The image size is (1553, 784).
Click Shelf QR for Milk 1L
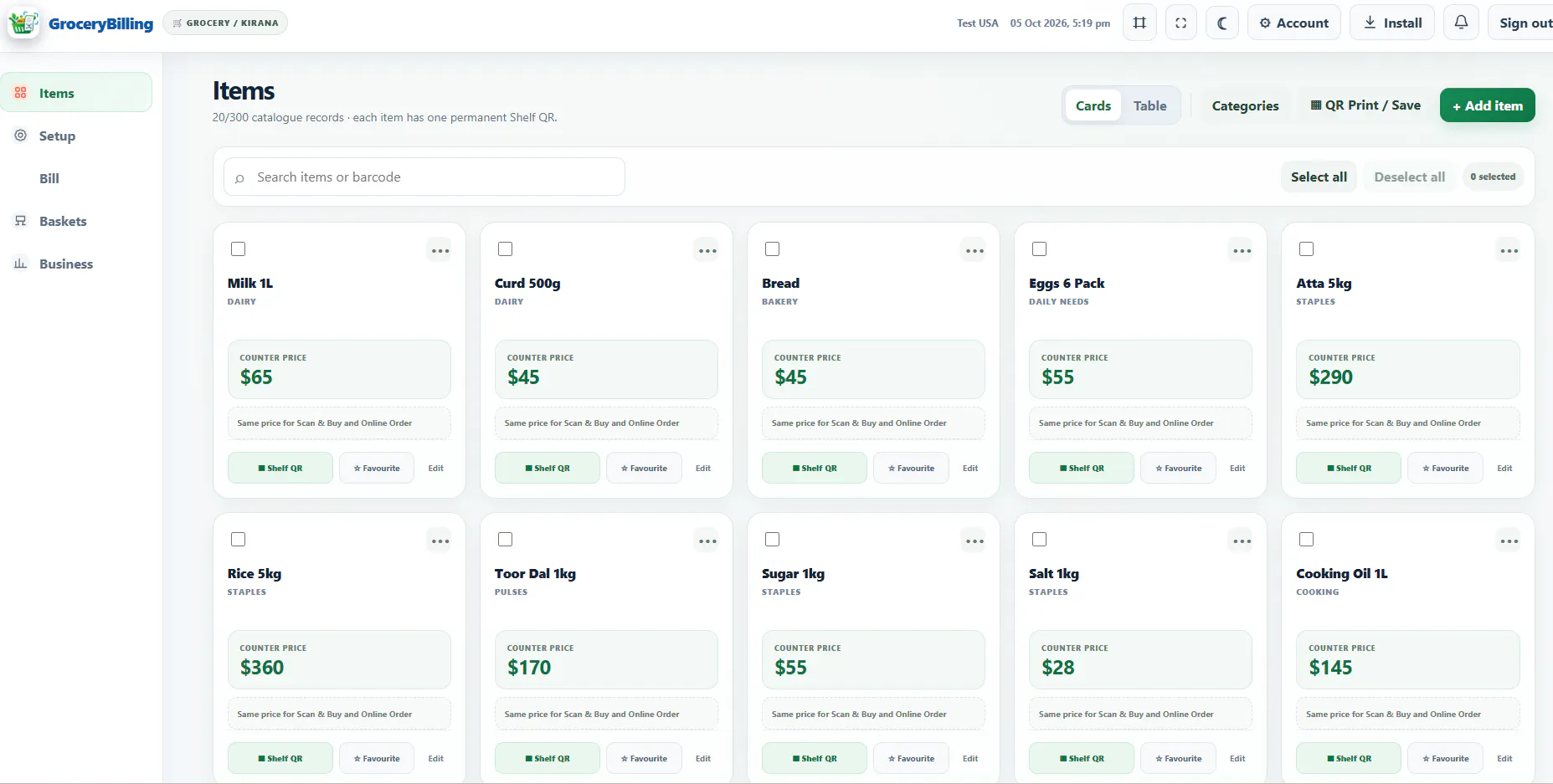coord(280,468)
